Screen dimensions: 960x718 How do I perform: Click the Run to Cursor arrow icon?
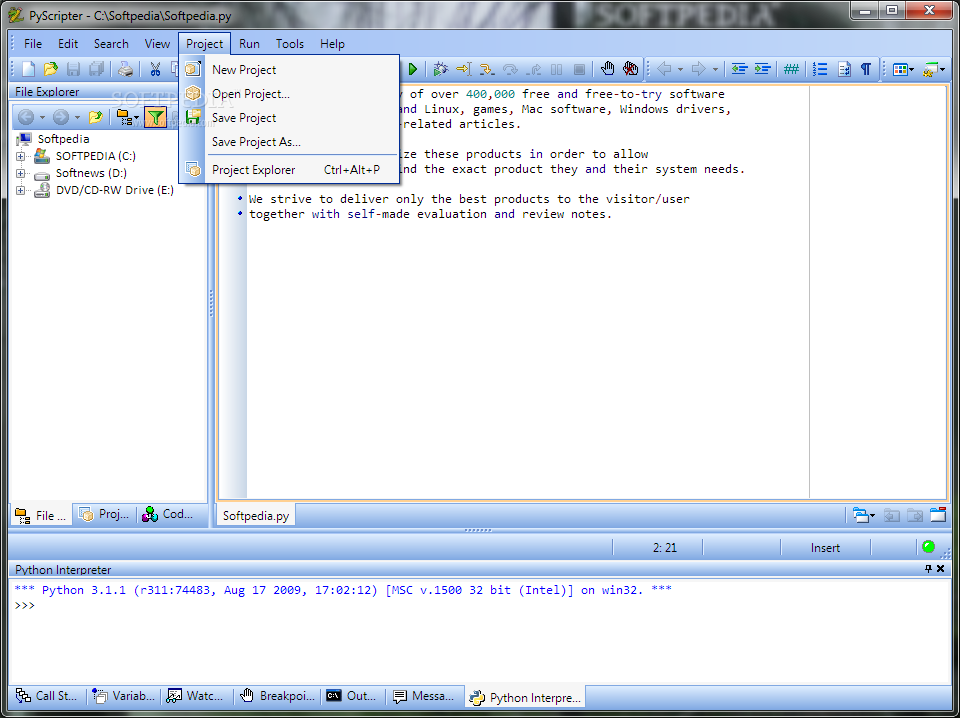(x=463, y=69)
